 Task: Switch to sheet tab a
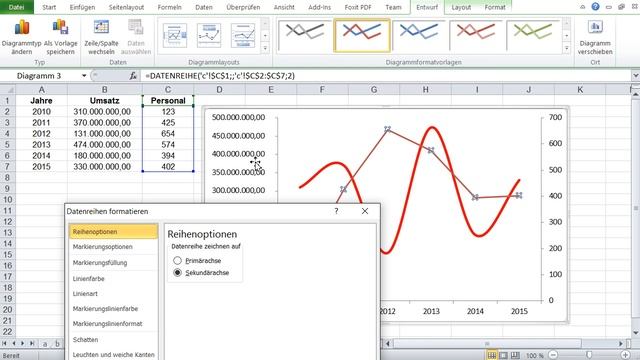pos(45,344)
